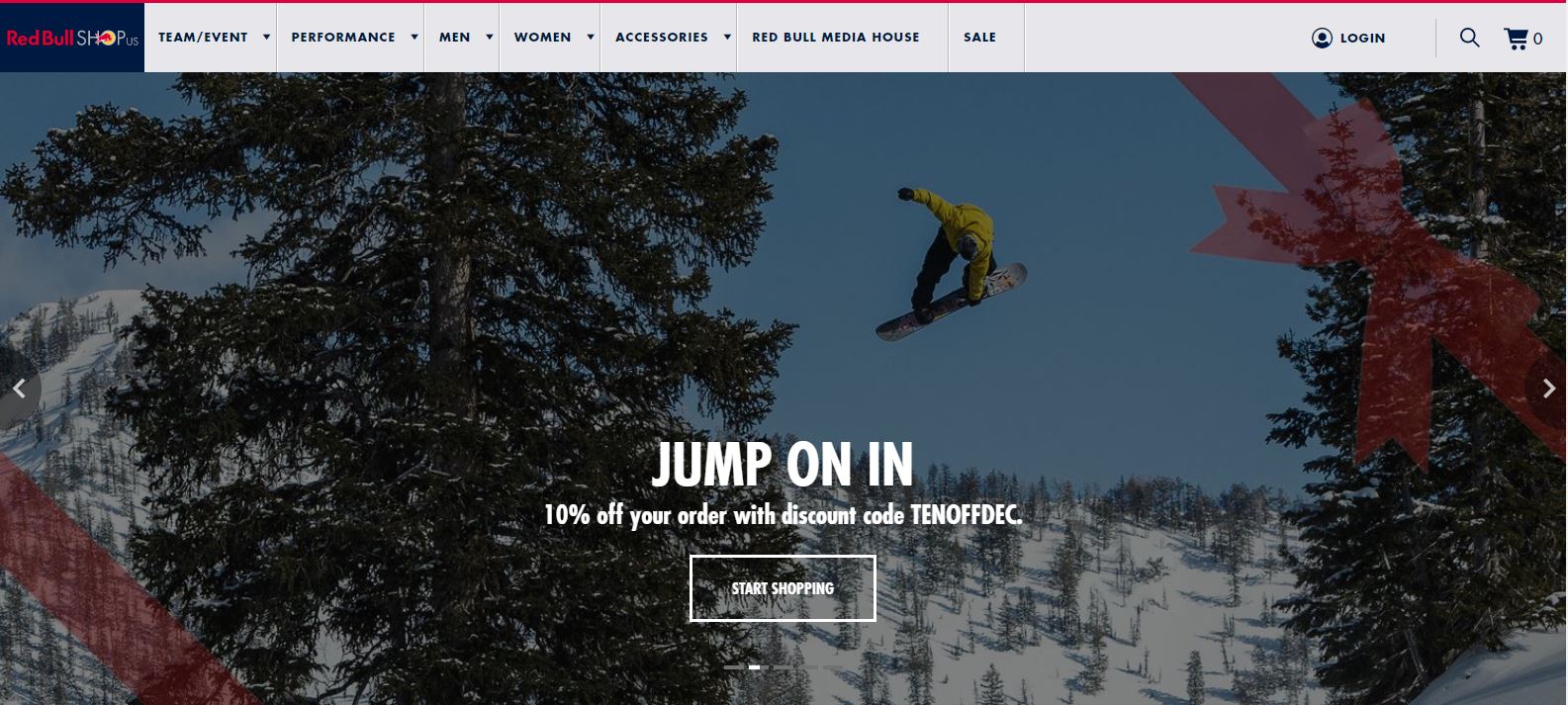
Task: Expand the Accessories dropdown arrow
Action: tap(727, 38)
